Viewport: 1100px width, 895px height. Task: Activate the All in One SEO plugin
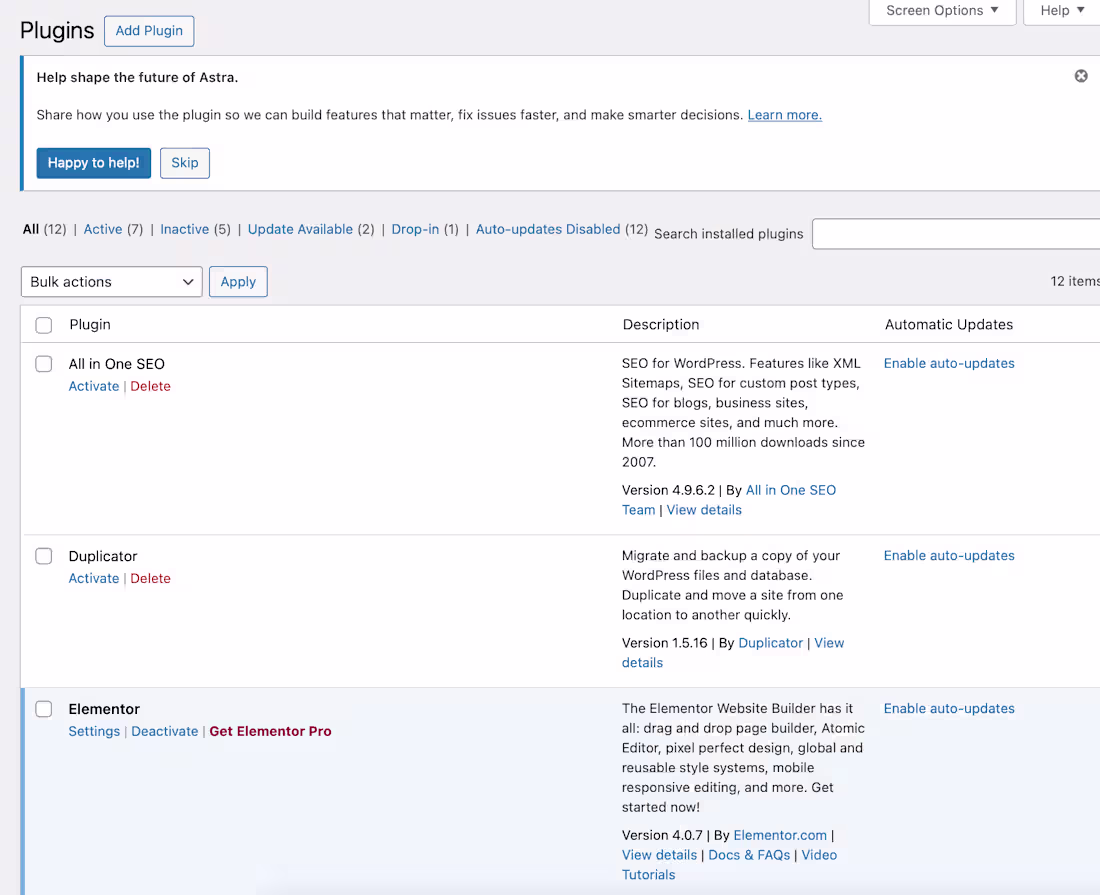tap(93, 386)
